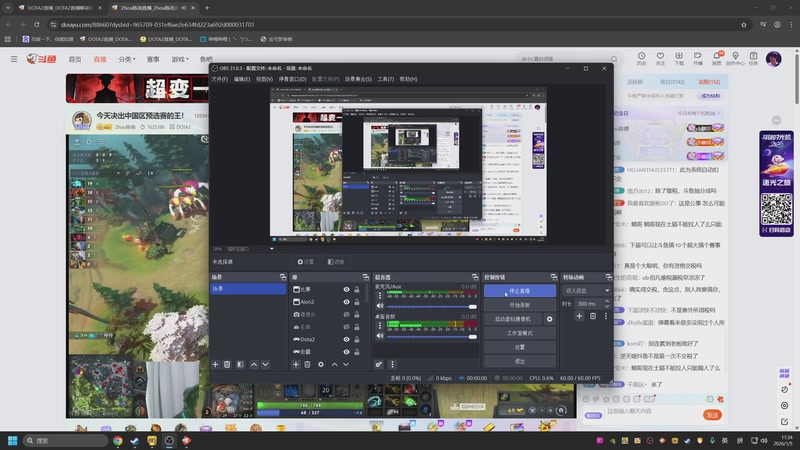
Task: Mute the 桌面音频 speaker icon
Action: pos(380,336)
